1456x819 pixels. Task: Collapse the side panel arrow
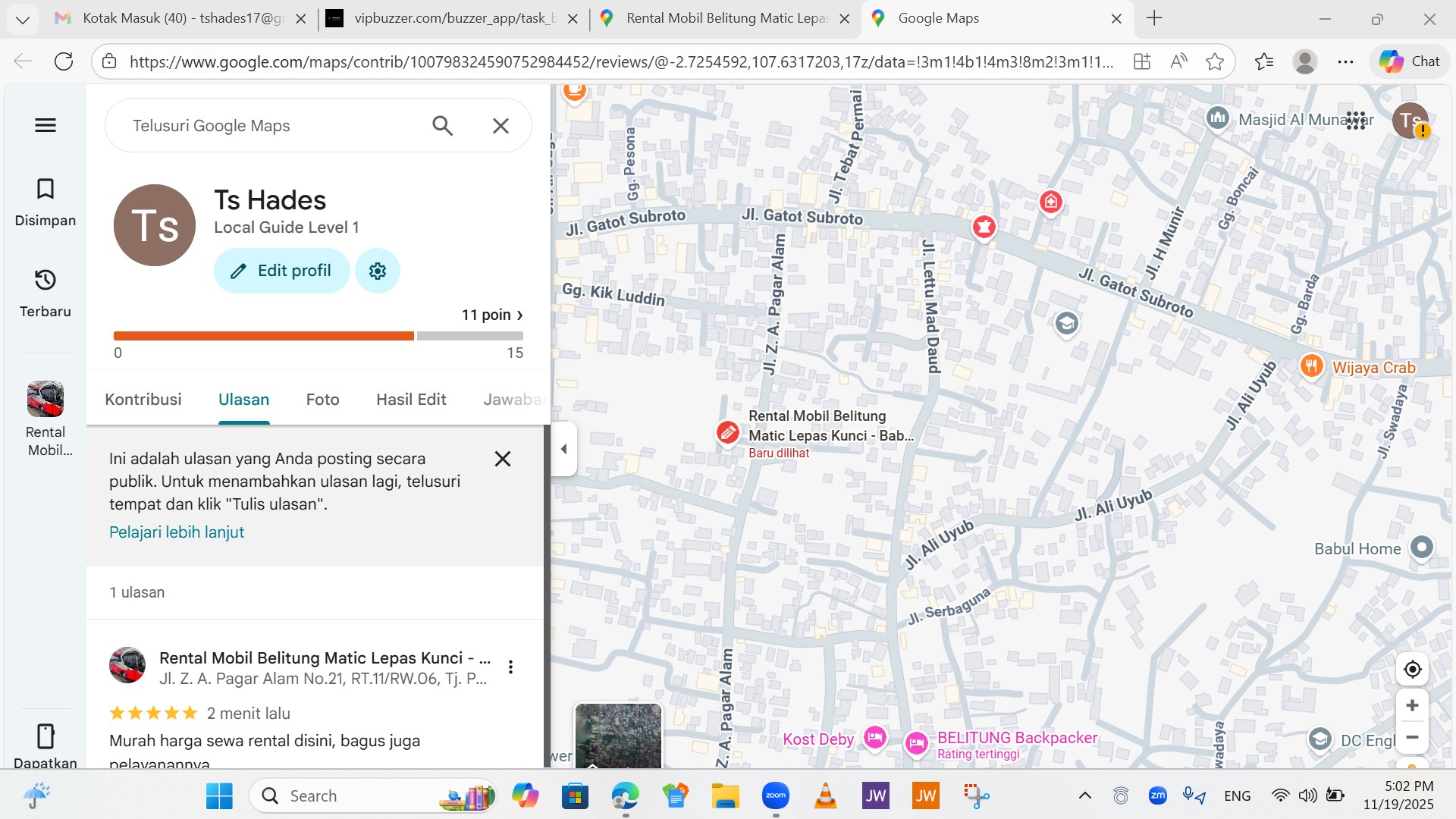click(563, 449)
